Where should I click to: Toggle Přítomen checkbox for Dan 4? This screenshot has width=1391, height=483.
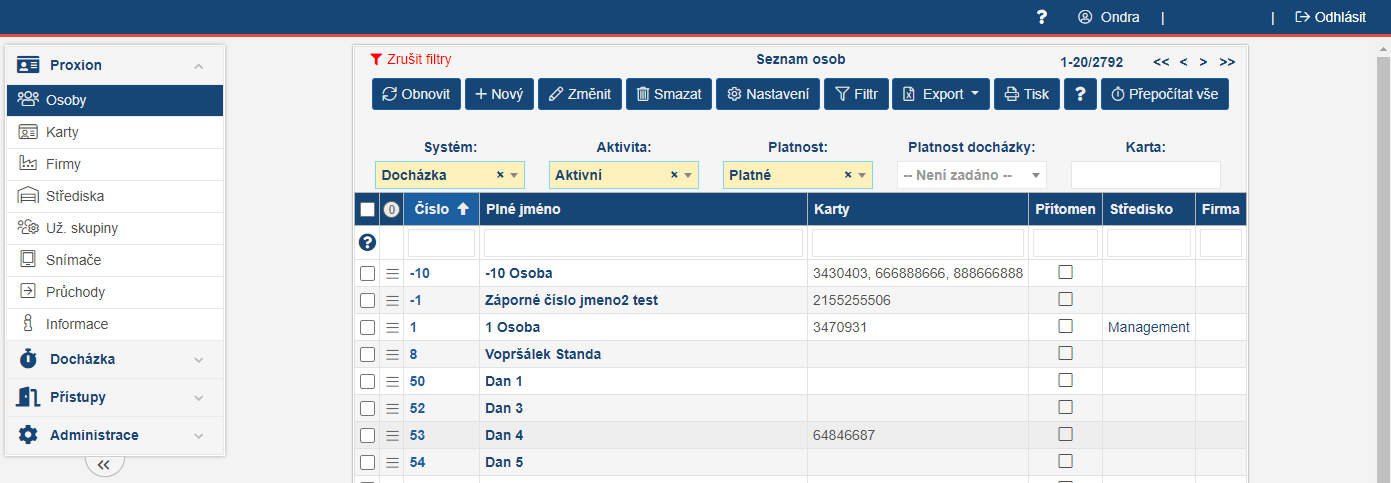(x=1065, y=435)
